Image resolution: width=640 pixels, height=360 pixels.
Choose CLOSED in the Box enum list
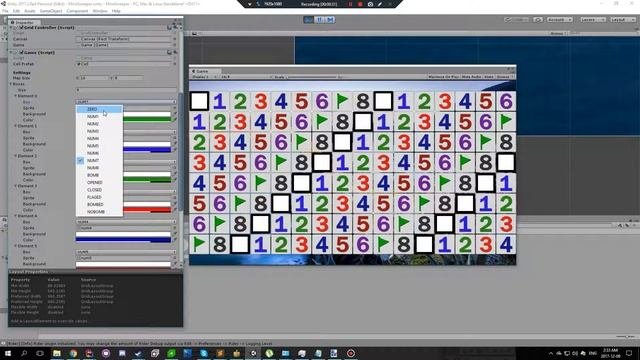pyautogui.click(x=99, y=190)
